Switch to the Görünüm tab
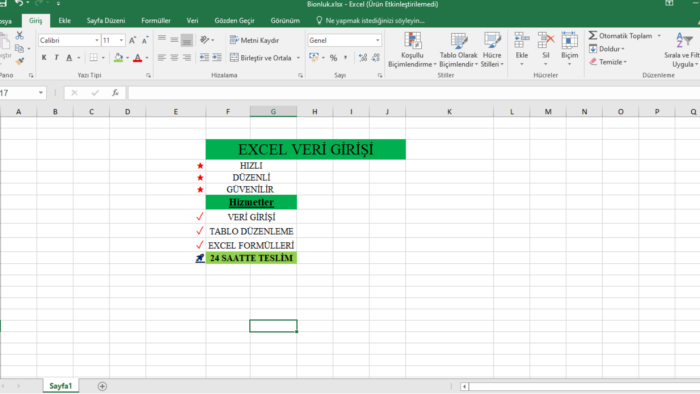 click(285, 21)
